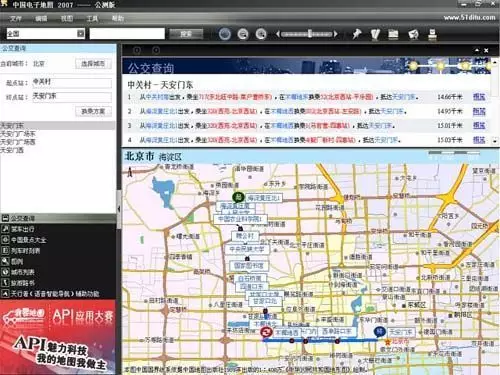
Task: Click 概览 link for first route
Action: coord(479,97)
